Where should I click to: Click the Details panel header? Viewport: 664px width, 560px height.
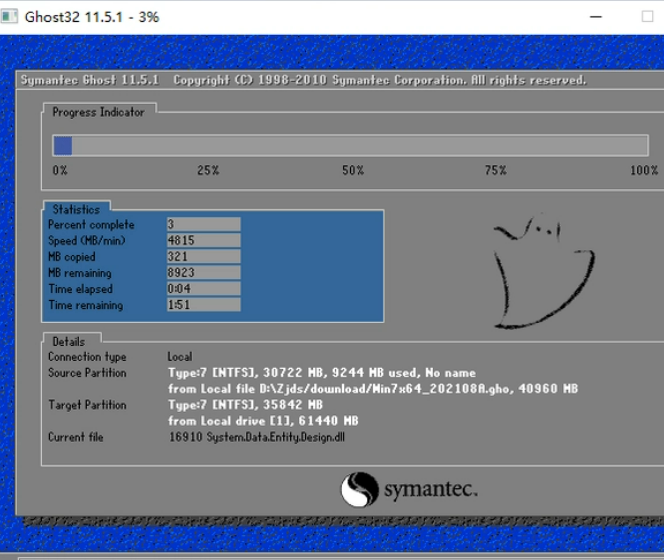pos(69,341)
